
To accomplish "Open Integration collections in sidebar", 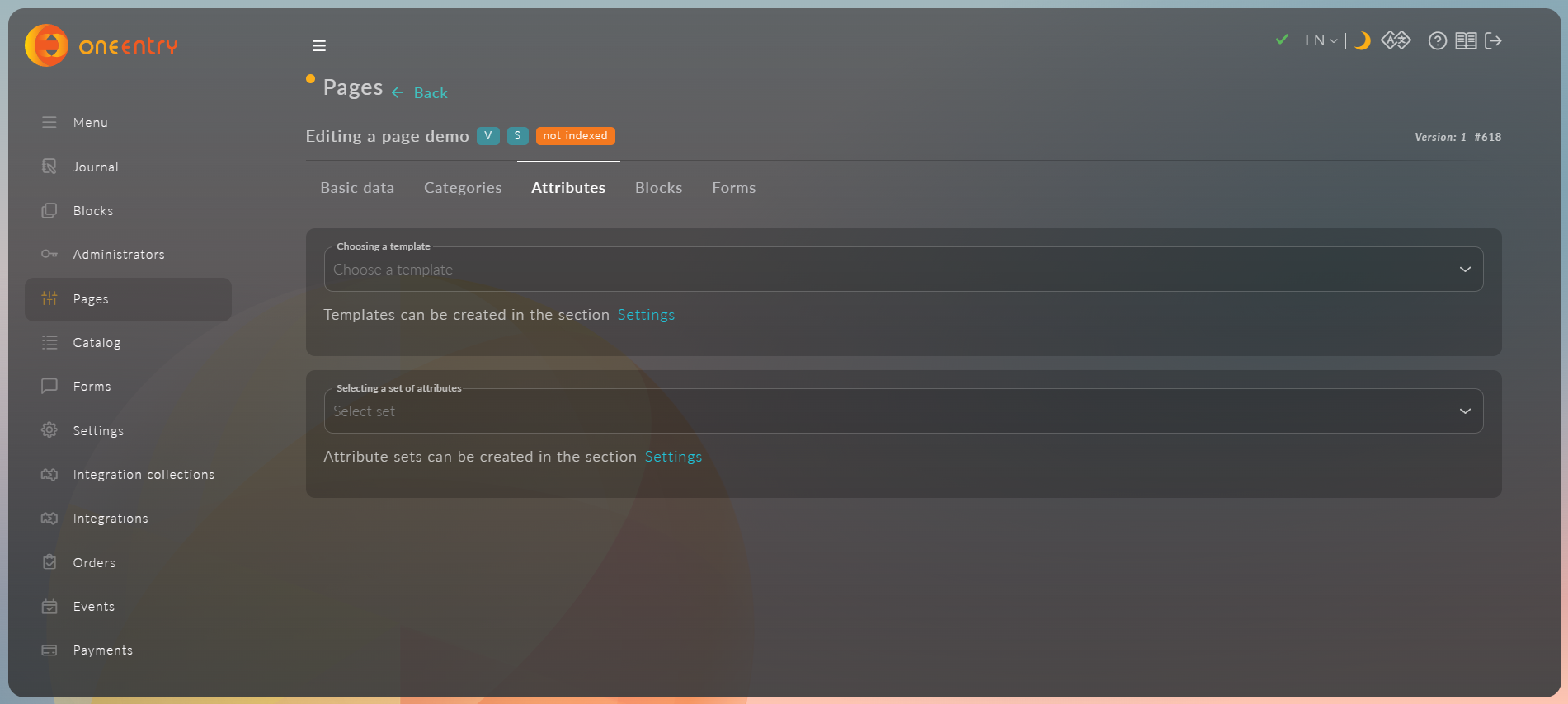I will click(144, 475).
